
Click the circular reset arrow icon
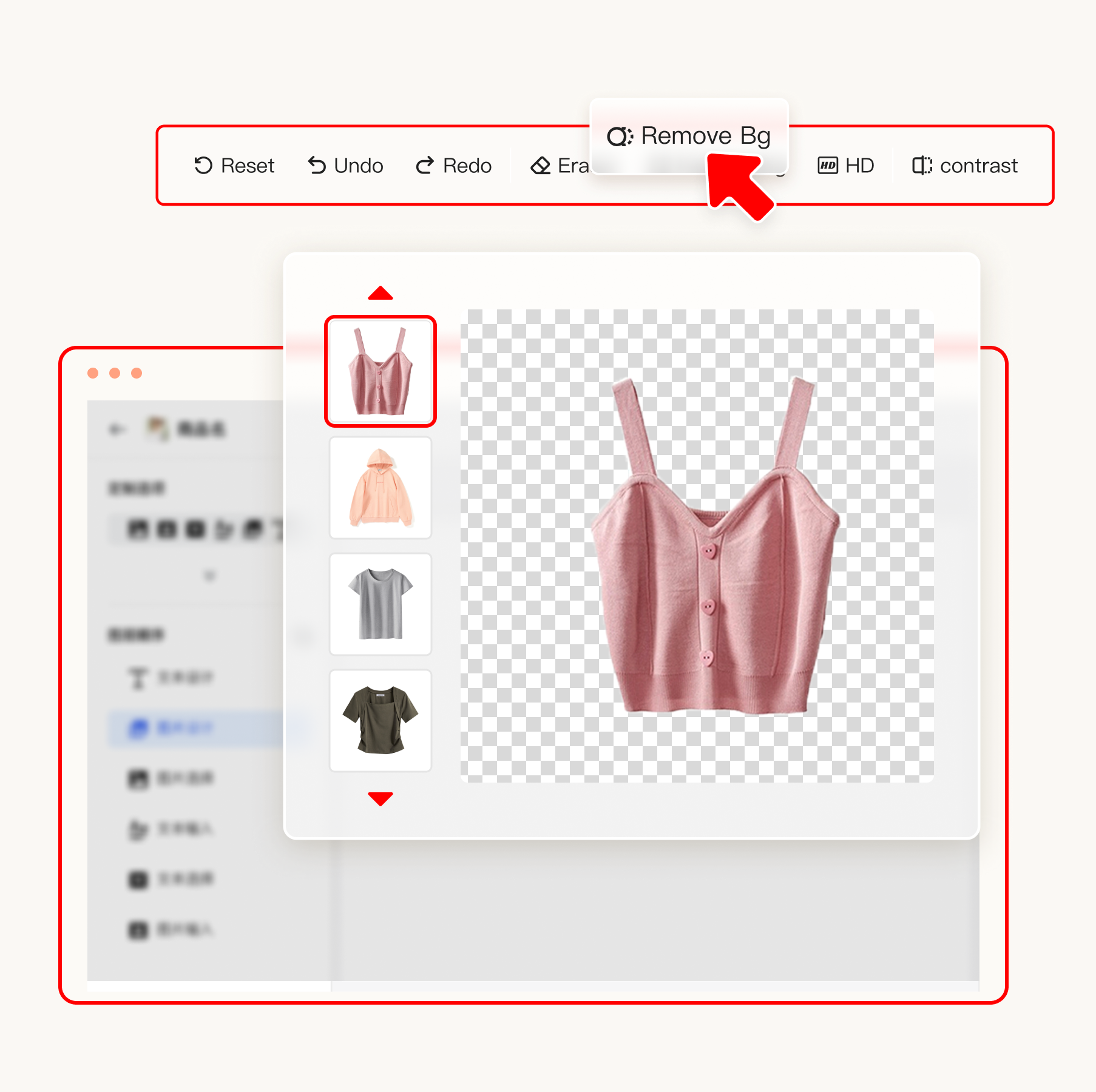(203, 166)
